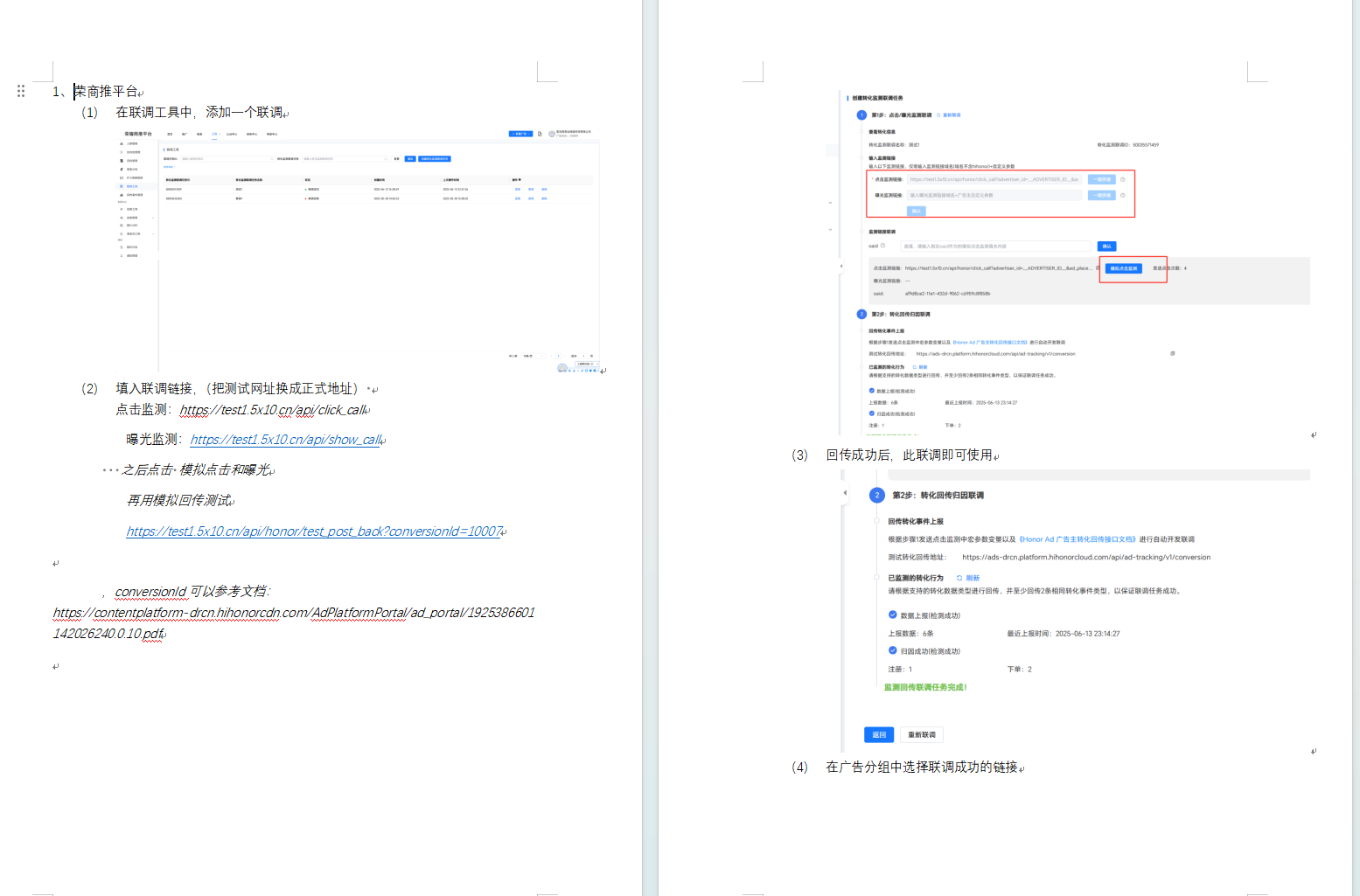This screenshot has height=896, width=1360.
Task: Click the help icon next to oaid label
Action: (882, 246)
